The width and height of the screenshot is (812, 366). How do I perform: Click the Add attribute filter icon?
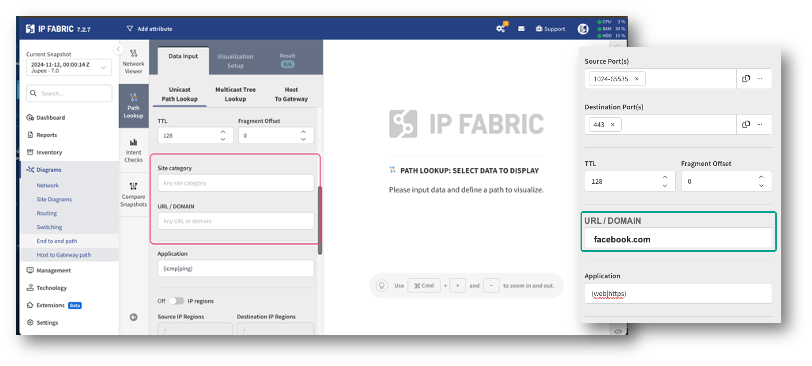click(x=130, y=29)
